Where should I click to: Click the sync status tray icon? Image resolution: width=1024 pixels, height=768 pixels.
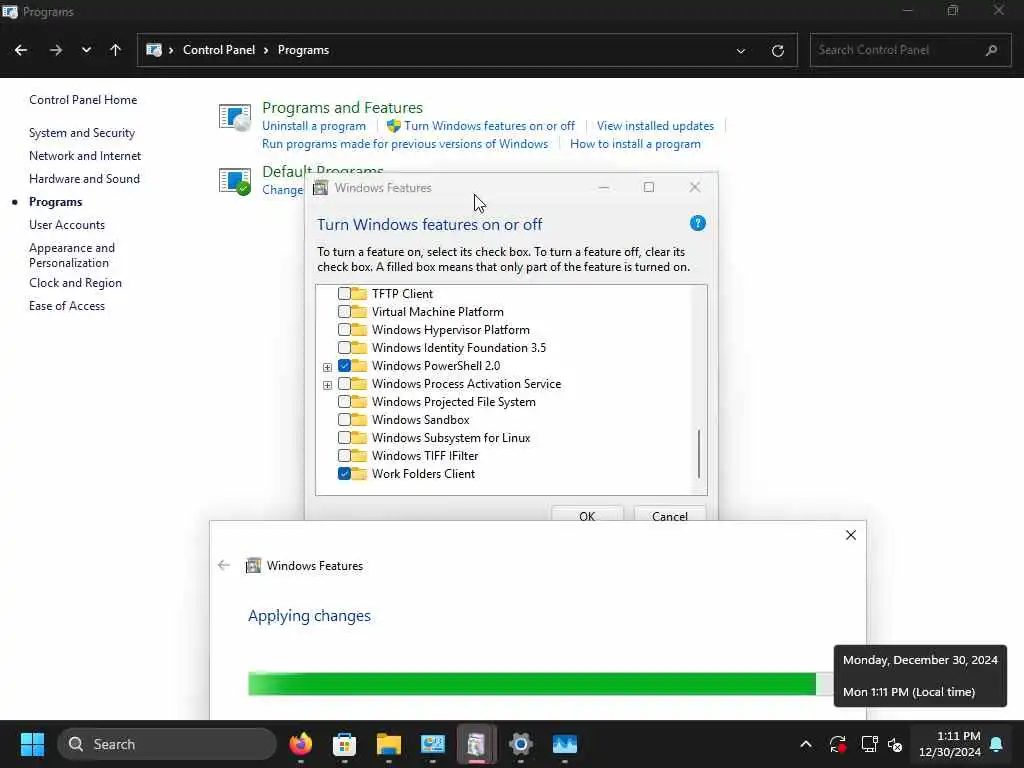tap(837, 744)
